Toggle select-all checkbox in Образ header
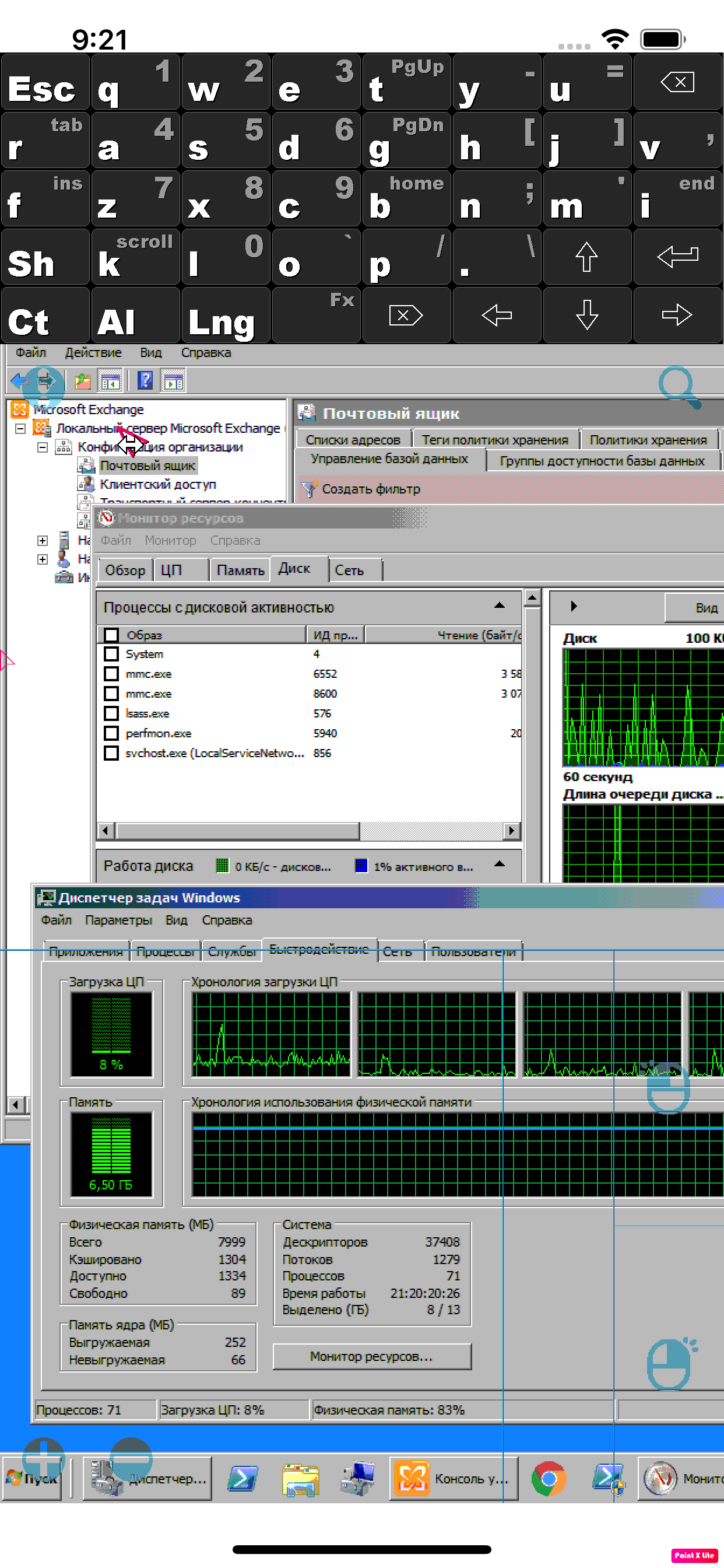This screenshot has width=724, height=1568. tap(111, 635)
